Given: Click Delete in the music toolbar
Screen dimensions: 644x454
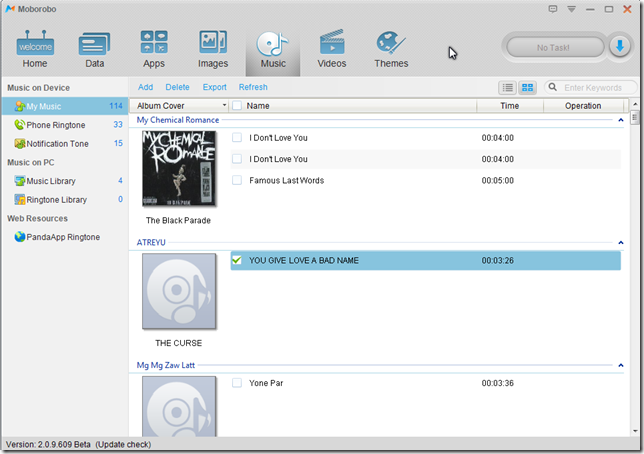Looking at the screenshot, I should click(177, 87).
